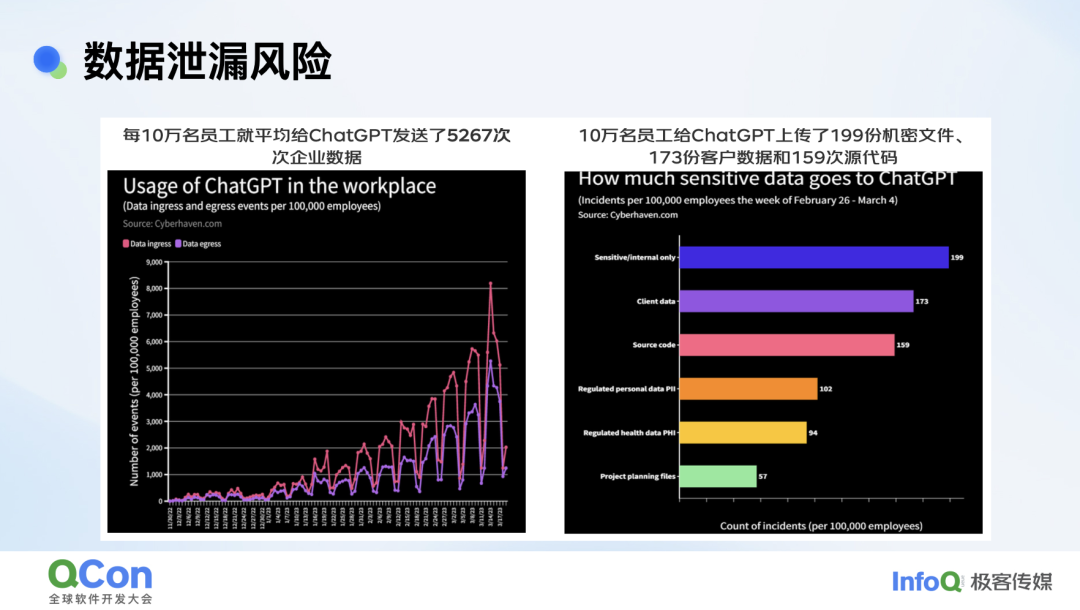Click the 全球软件开发大会 text under QCon
This screenshot has height=610, width=1080.
point(101,599)
